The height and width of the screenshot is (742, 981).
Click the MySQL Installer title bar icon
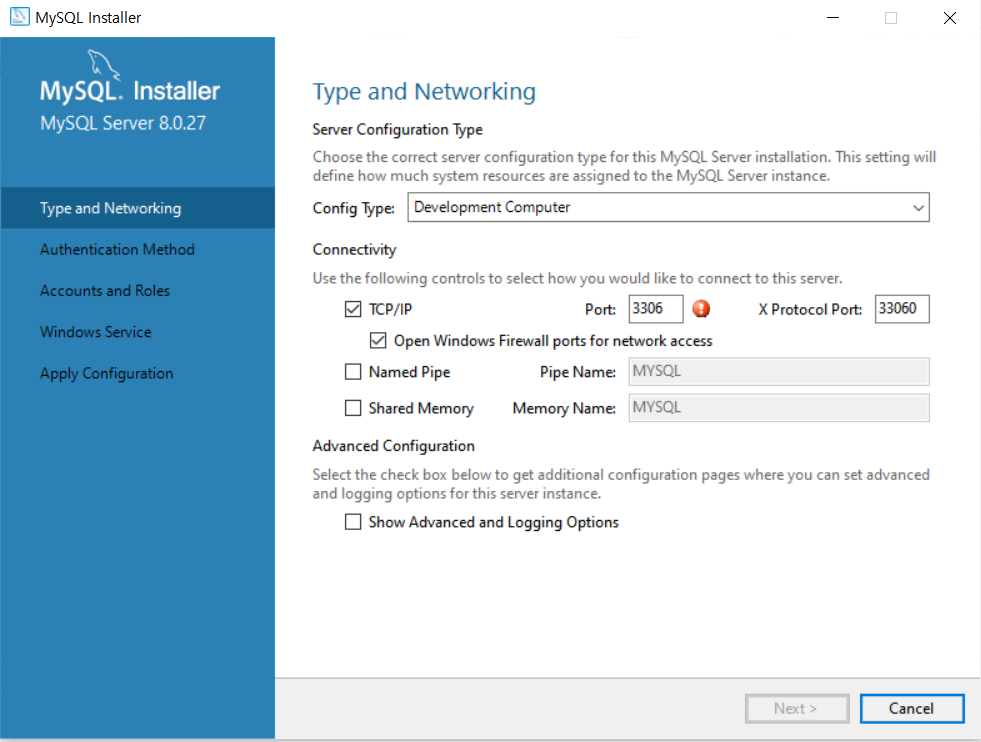tap(19, 17)
